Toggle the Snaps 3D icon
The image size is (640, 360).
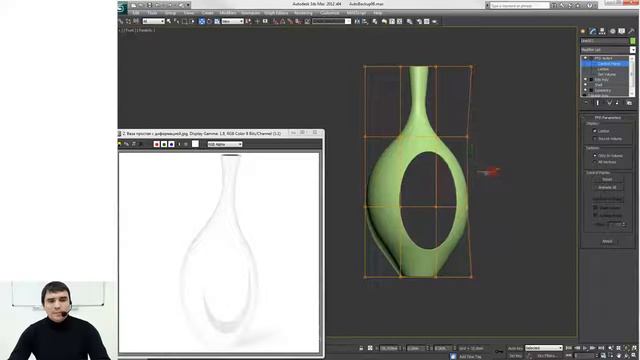coord(276,21)
